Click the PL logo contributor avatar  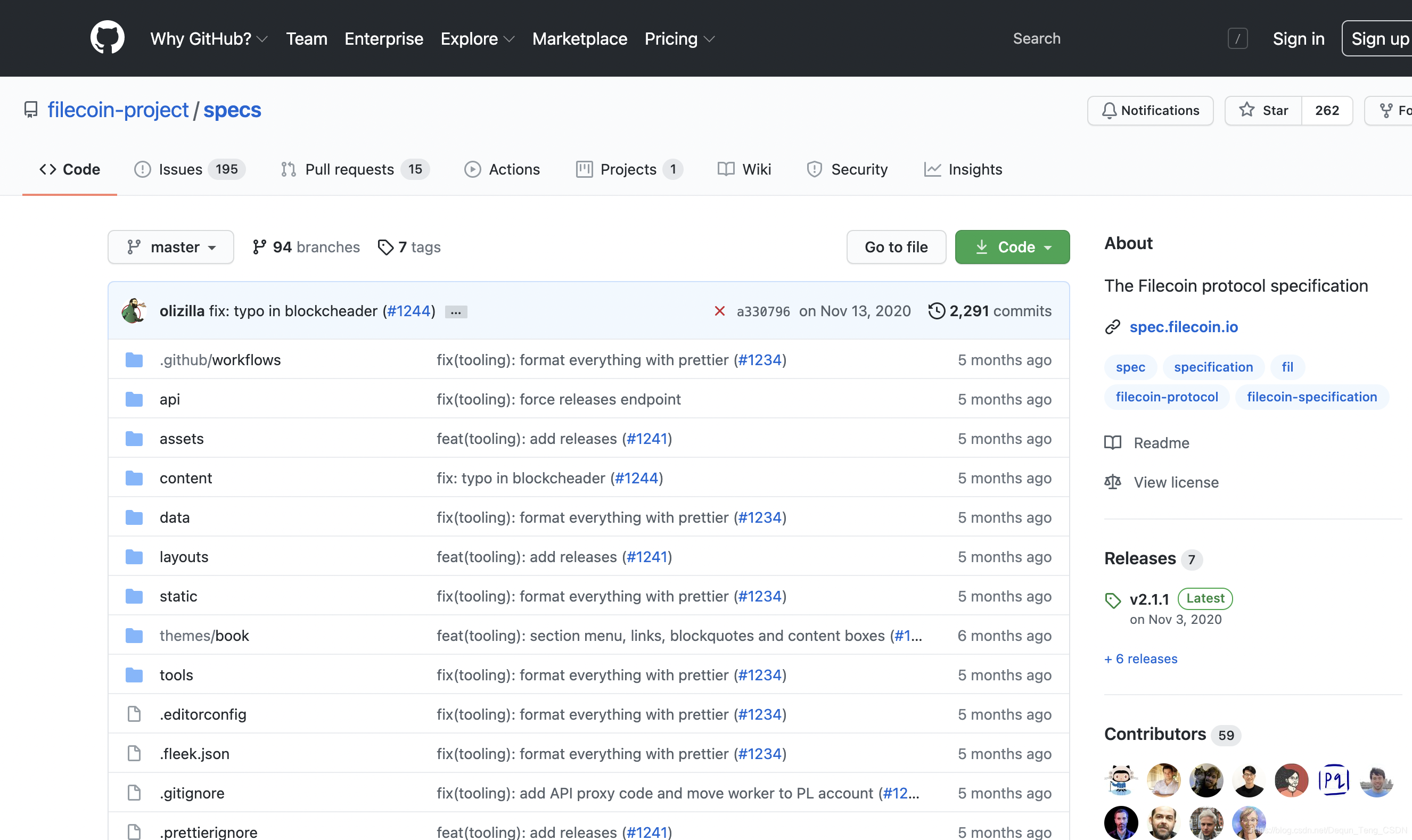coord(1333,780)
